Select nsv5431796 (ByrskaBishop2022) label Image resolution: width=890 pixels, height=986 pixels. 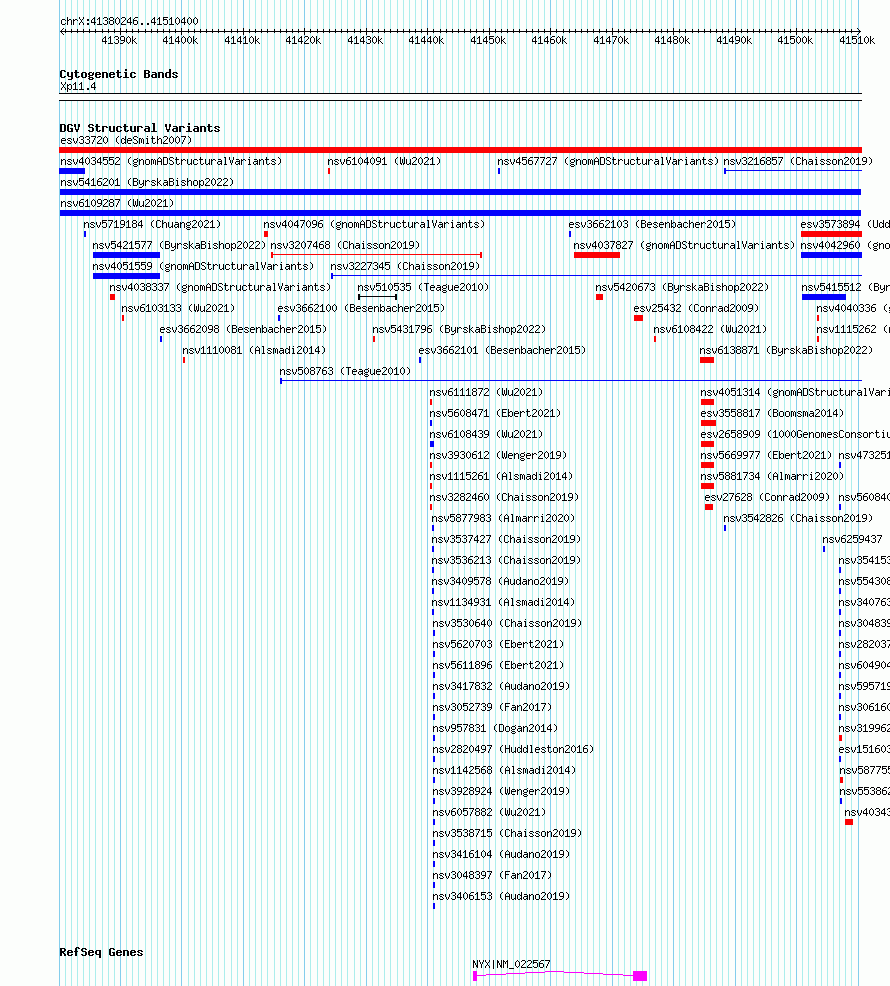tap(459, 330)
